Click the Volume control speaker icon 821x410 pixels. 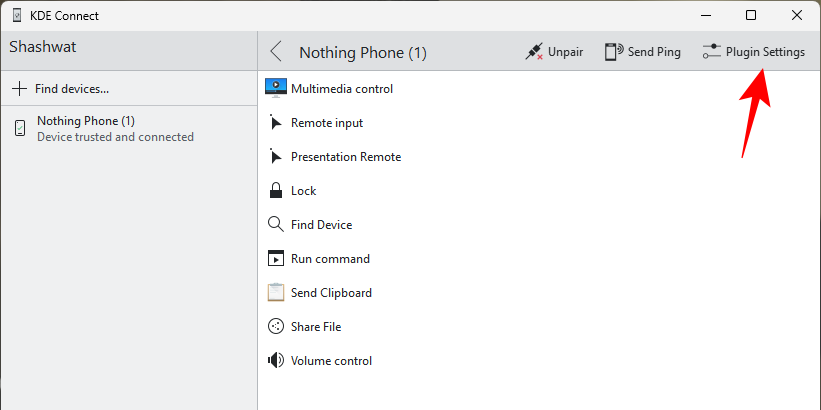click(x=276, y=361)
